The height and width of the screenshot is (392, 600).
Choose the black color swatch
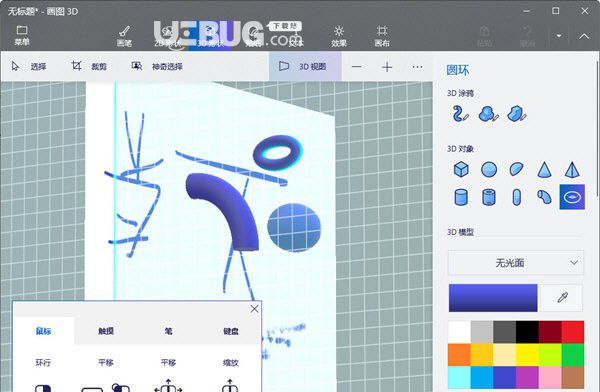(527, 332)
